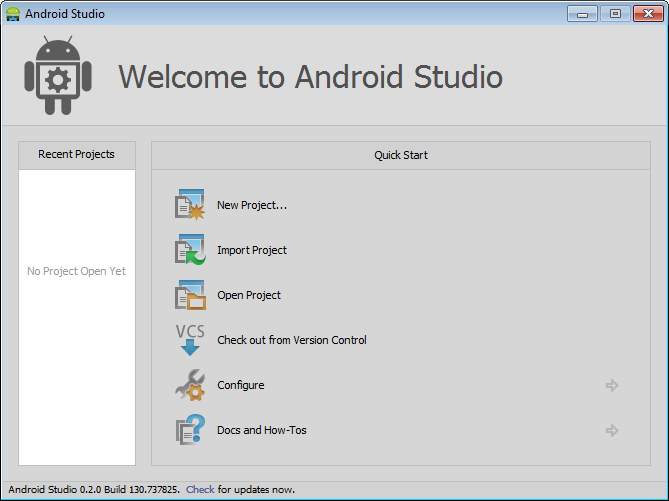Click the Check for updates link
This screenshot has height=501, width=669.
(200, 489)
